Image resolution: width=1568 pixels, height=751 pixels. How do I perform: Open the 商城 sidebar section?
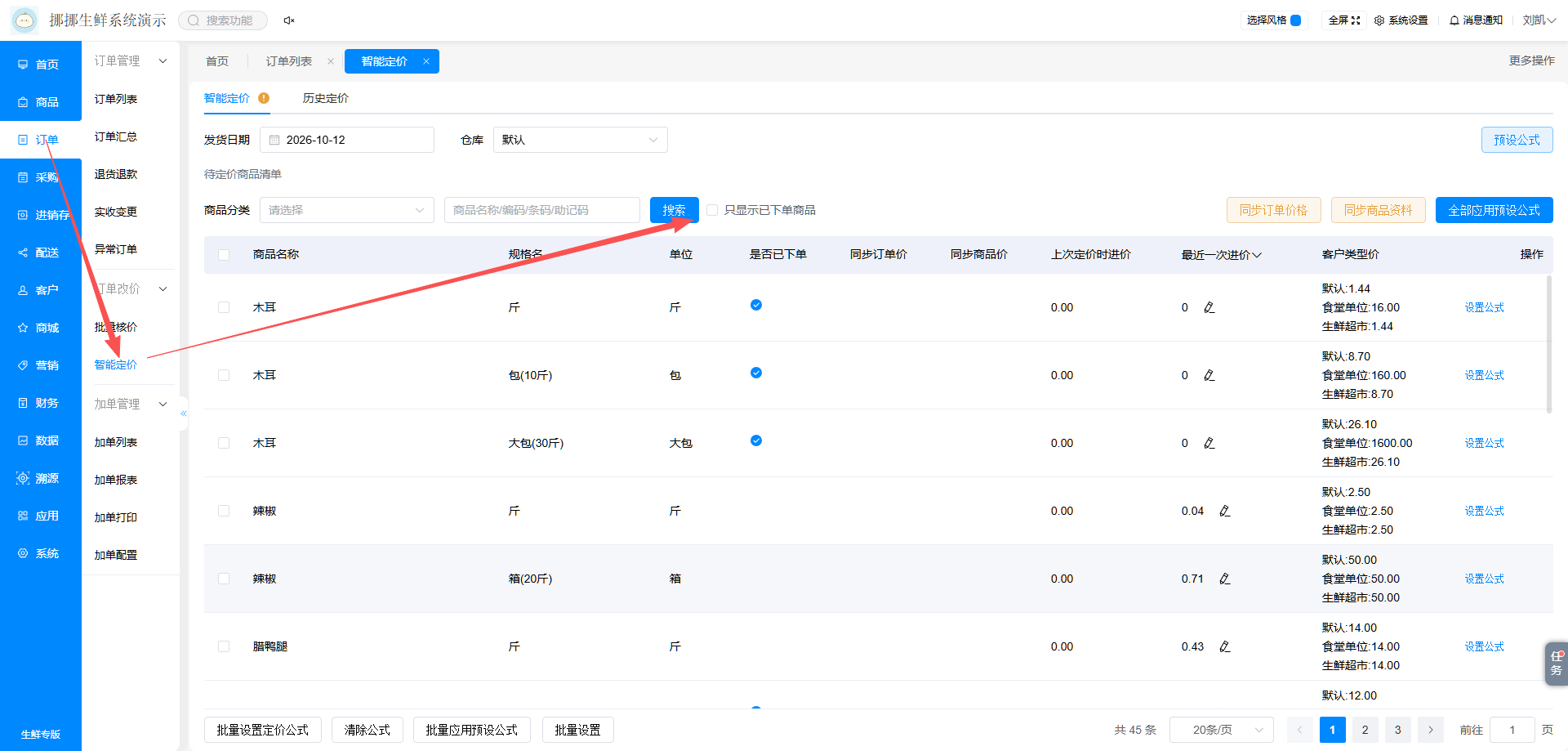pyautogui.click(x=40, y=328)
